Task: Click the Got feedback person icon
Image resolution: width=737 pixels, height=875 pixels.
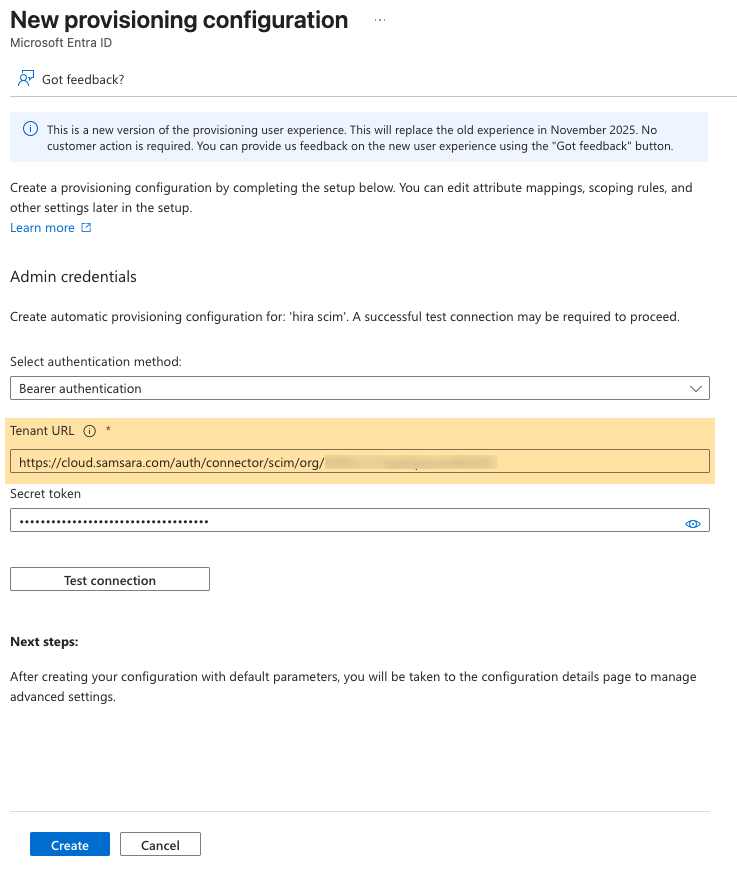Action: (26, 79)
